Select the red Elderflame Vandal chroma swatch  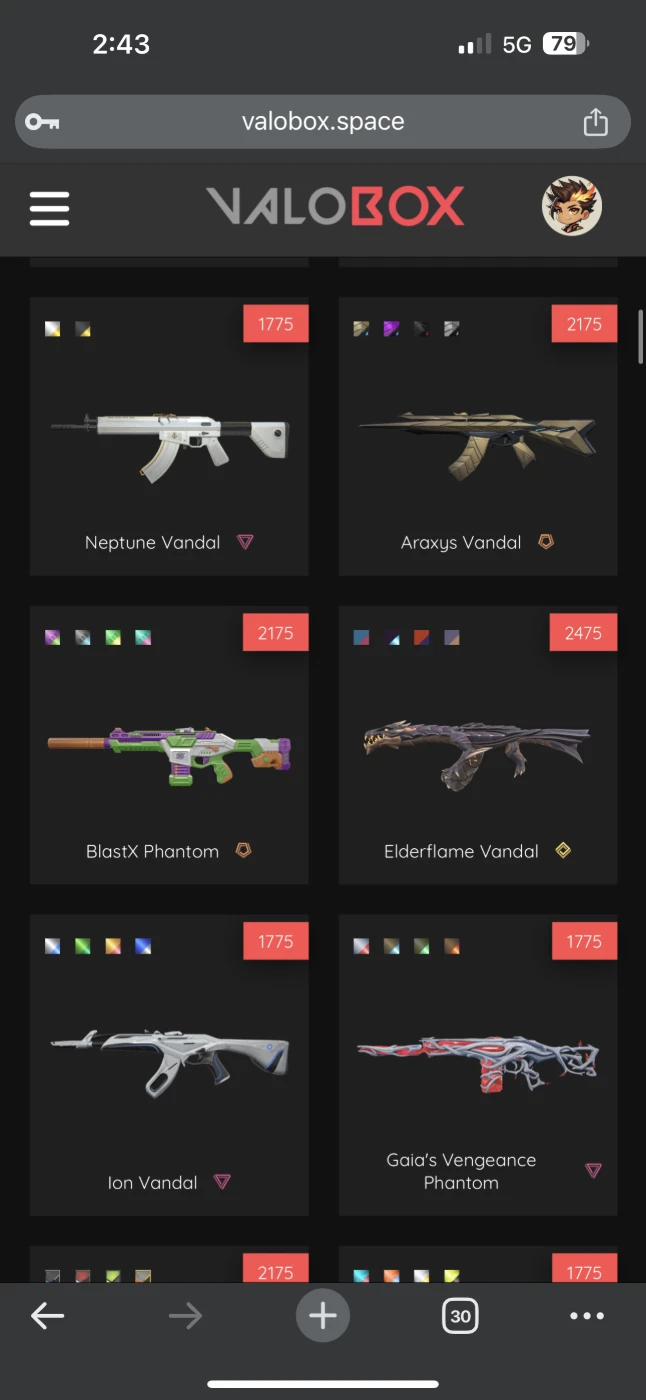tap(422, 637)
